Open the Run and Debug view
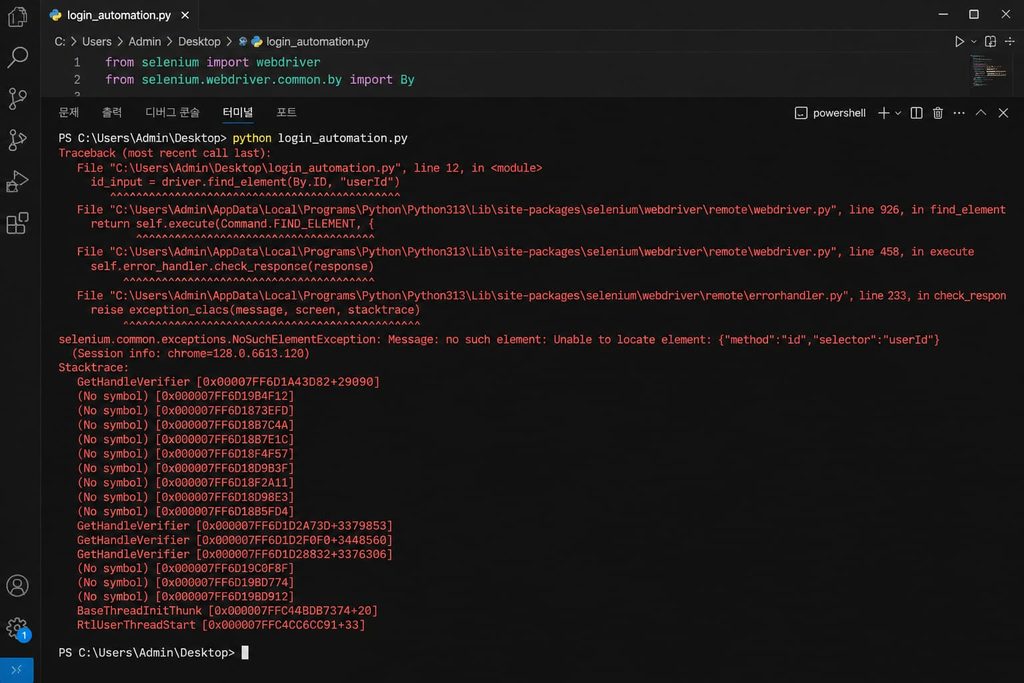1024x683 pixels. (18, 182)
